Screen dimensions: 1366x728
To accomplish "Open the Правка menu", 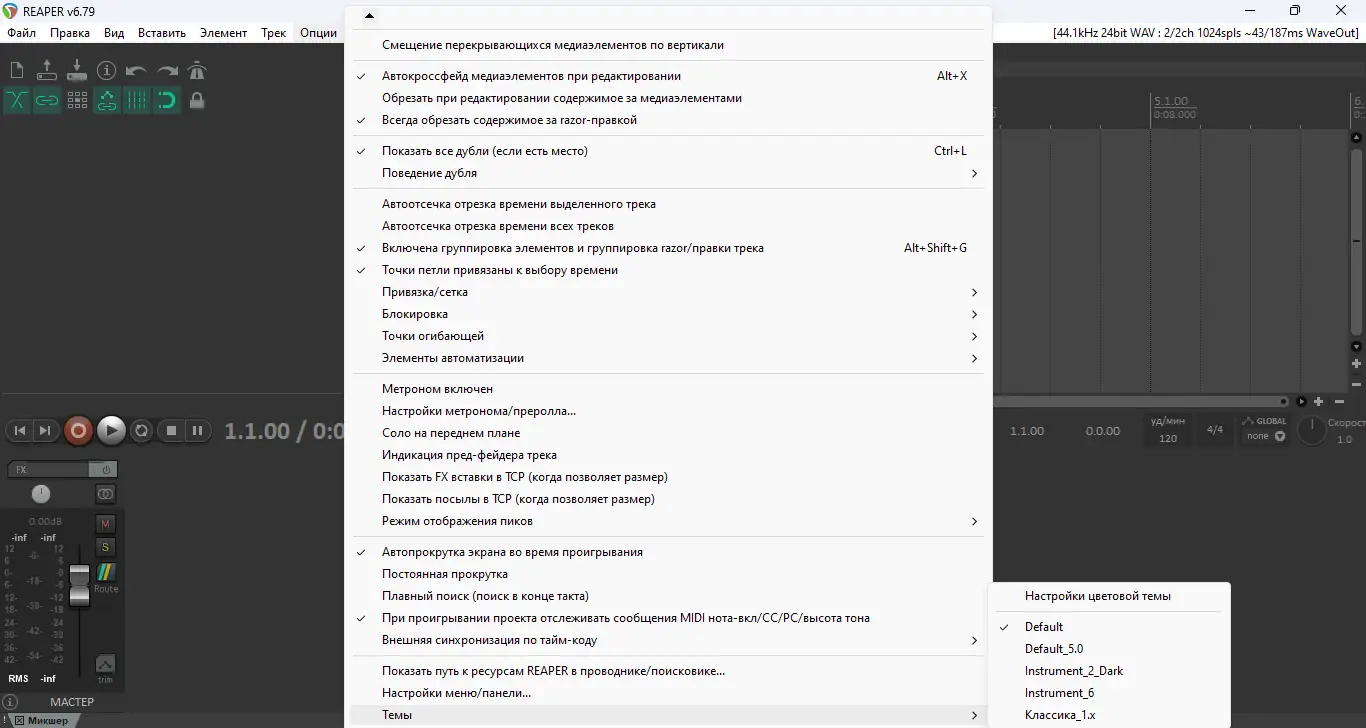I will [70, 33].
